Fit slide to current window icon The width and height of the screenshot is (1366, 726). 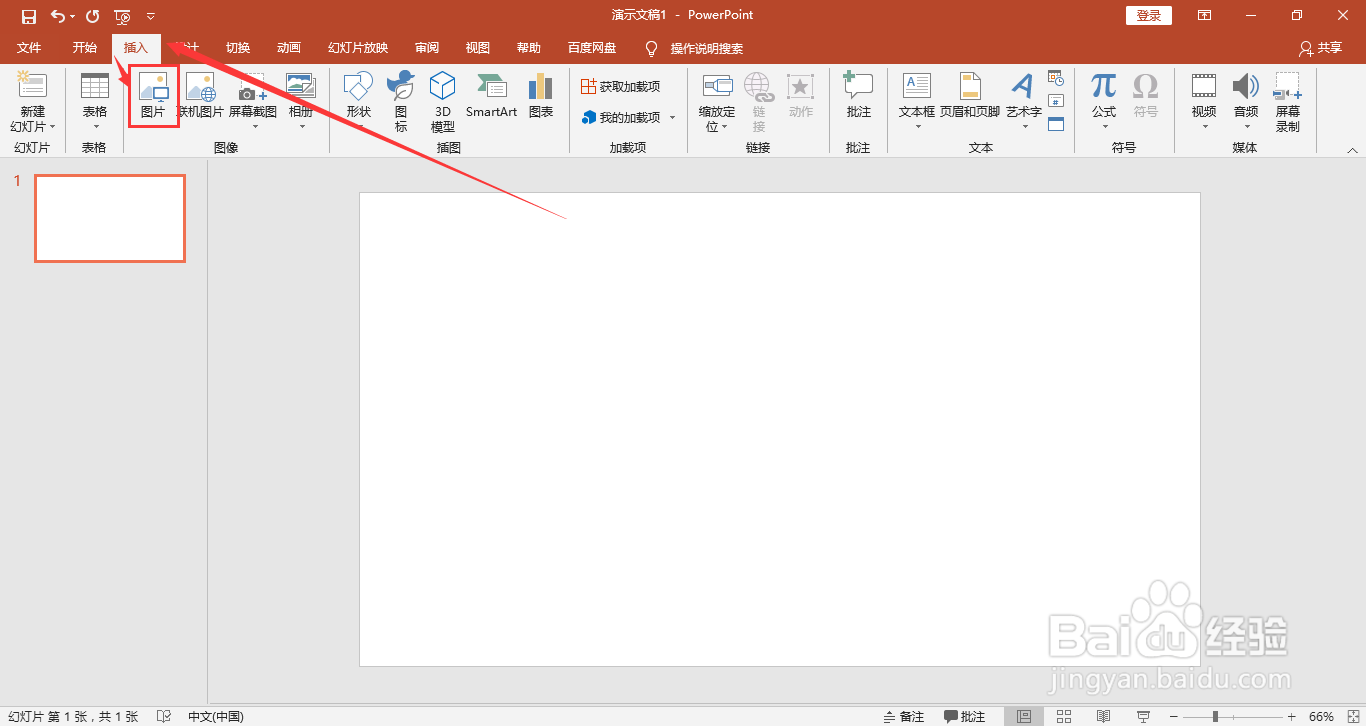pos(1351,716)
